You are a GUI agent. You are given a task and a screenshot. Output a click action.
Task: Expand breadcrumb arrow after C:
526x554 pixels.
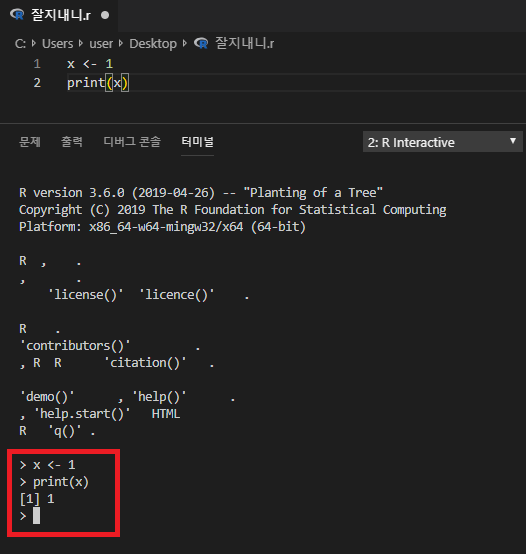pos(34,43)
